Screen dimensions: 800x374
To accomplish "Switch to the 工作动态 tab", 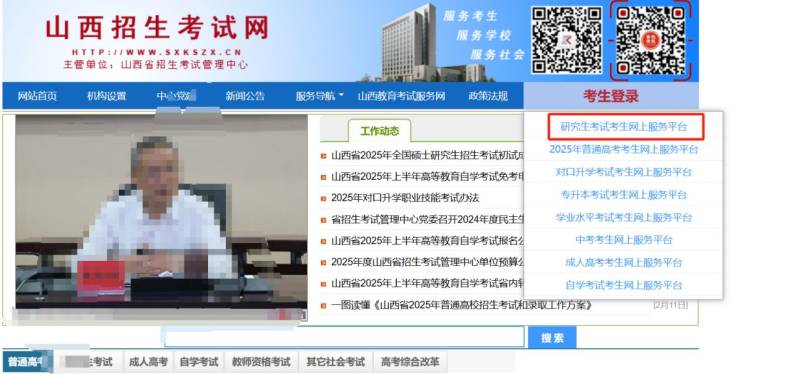I will 380,131.
